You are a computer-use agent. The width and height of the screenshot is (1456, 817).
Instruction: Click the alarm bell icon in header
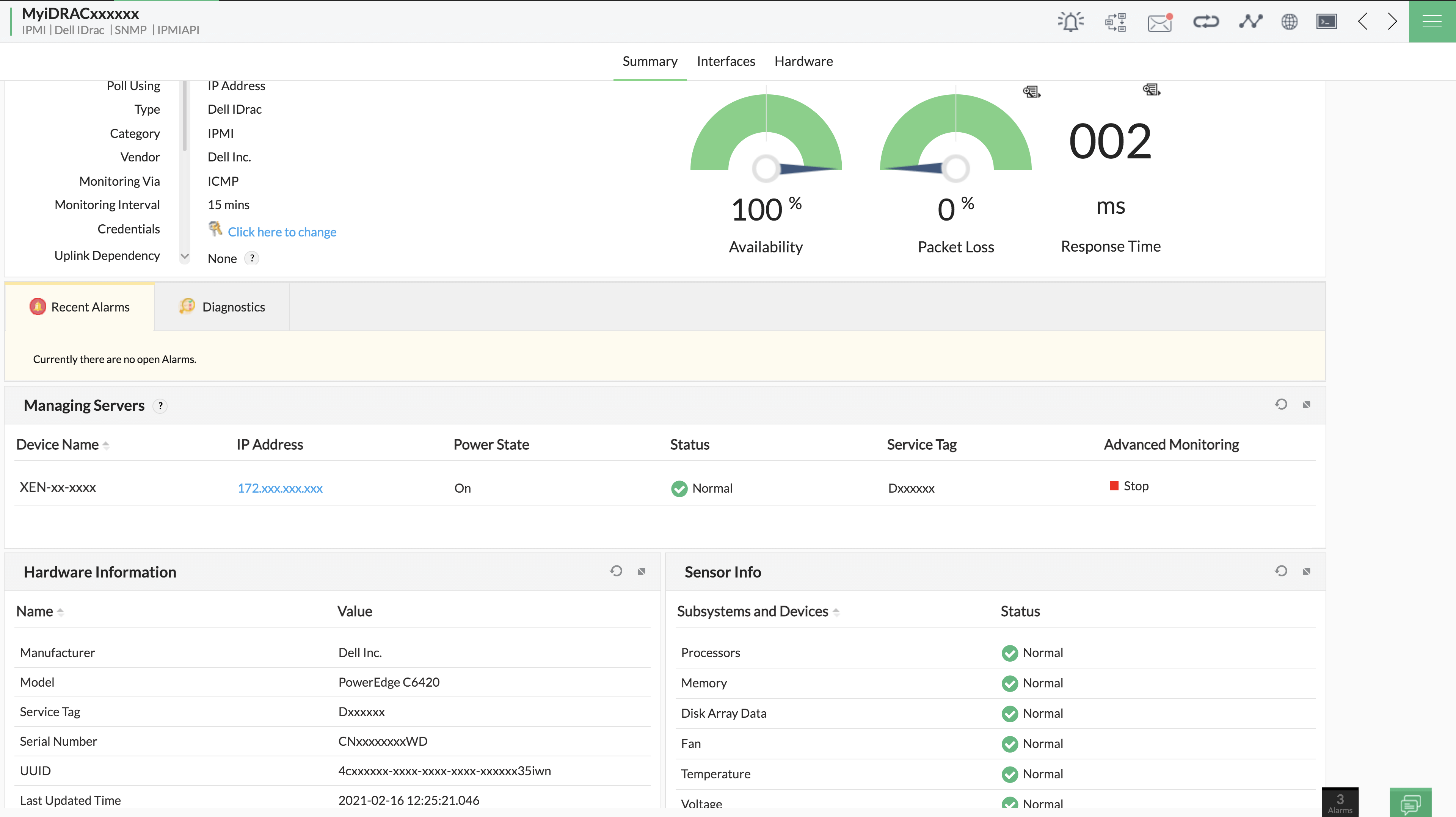click(x=1070, y=22)
